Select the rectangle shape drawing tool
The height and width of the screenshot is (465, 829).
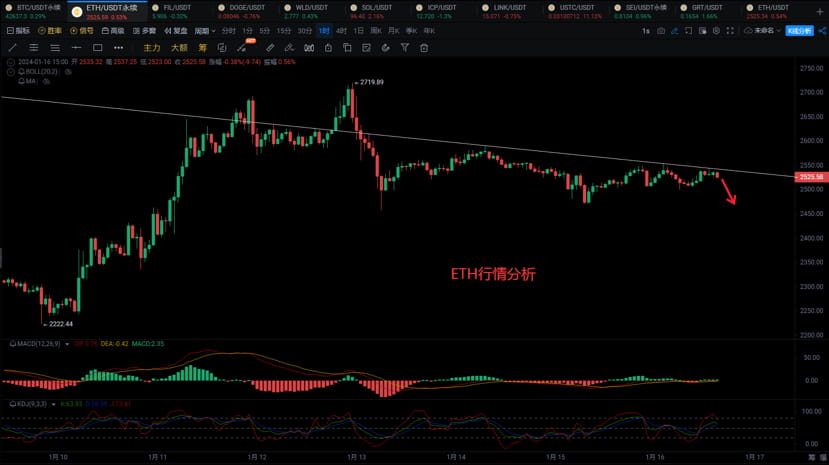point(97,48)
